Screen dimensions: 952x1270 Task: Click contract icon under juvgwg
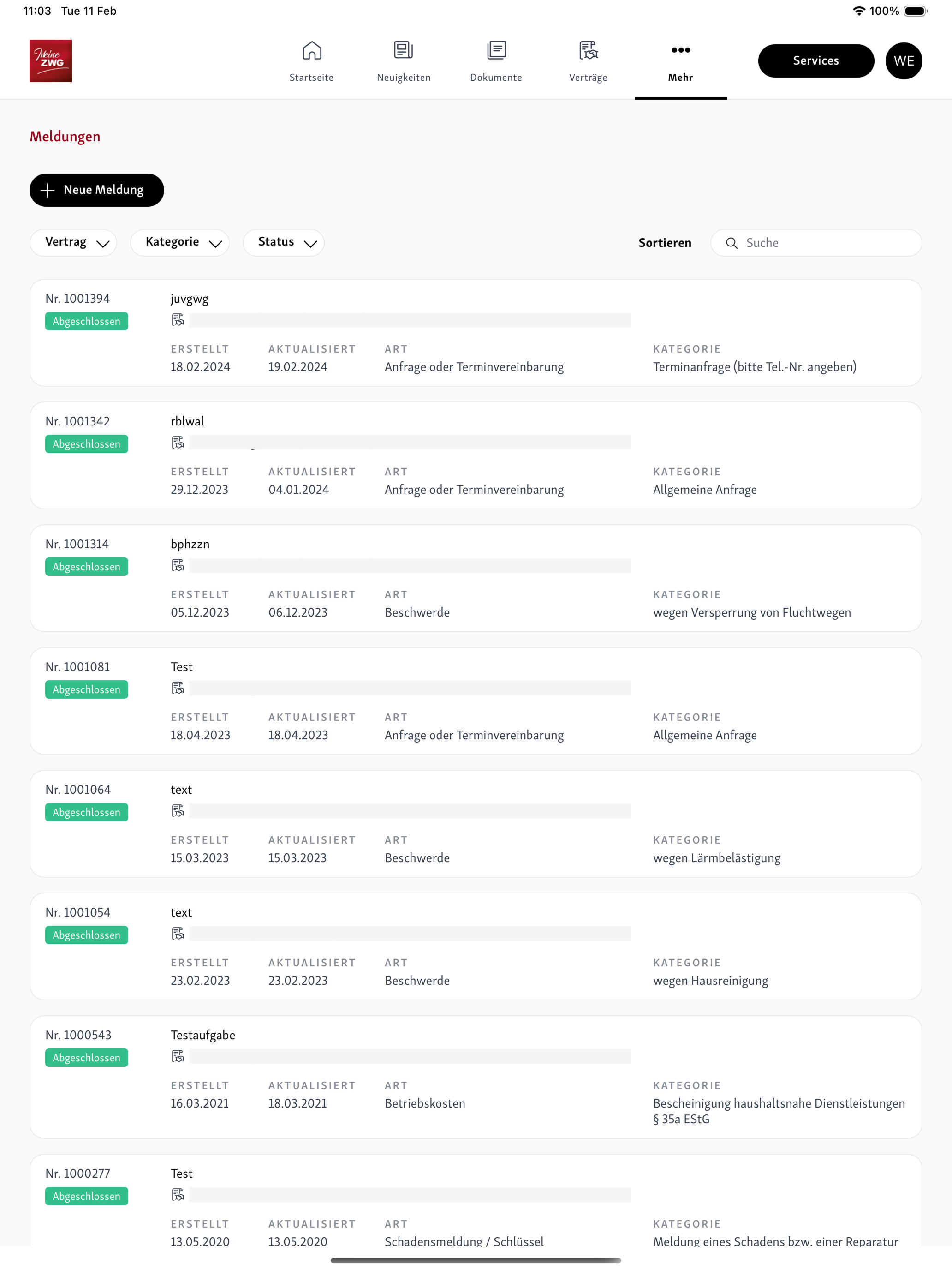click(178, 320)
